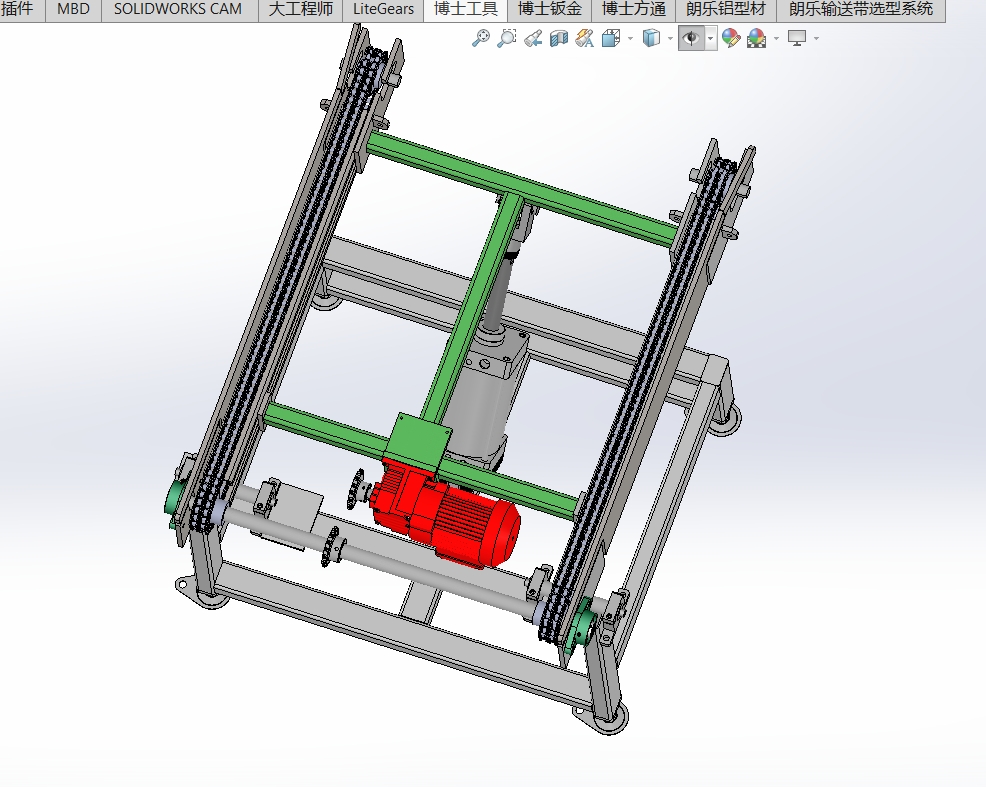
Task: Switch to the 博士工具 tab
Action: pos(465,9)
